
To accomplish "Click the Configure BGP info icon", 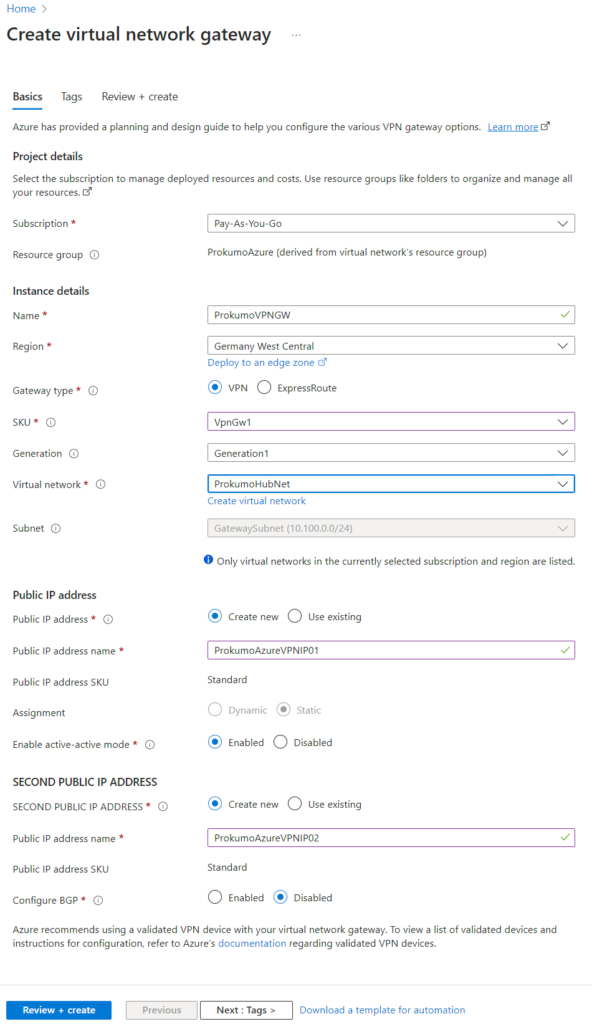I will click(x=98, y=901).
